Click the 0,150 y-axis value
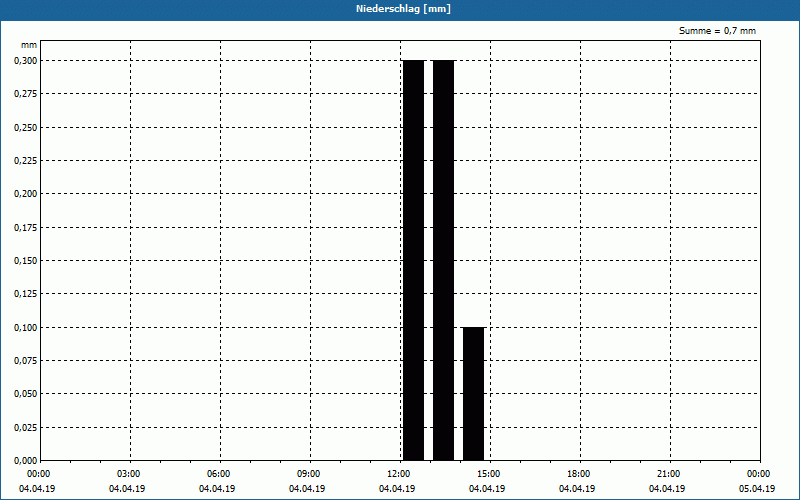This screenshot has width=800, height=500. click(x=26, y=261)
